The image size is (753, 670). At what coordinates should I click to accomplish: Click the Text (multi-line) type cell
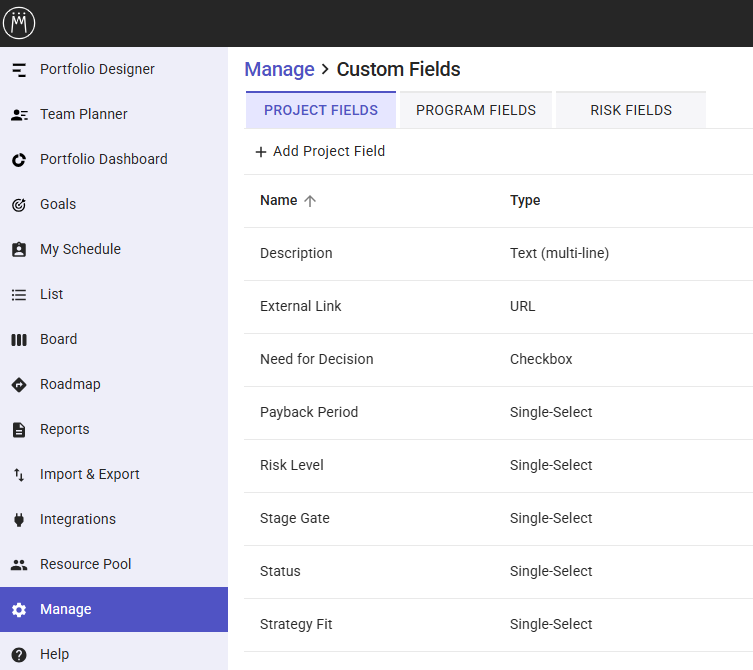pyautogui.click(x=559, y=253)
